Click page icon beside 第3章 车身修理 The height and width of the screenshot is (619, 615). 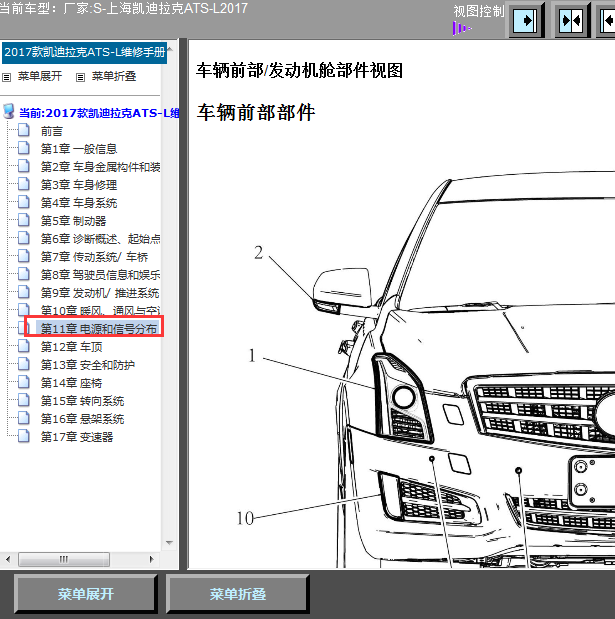[24, 184]
